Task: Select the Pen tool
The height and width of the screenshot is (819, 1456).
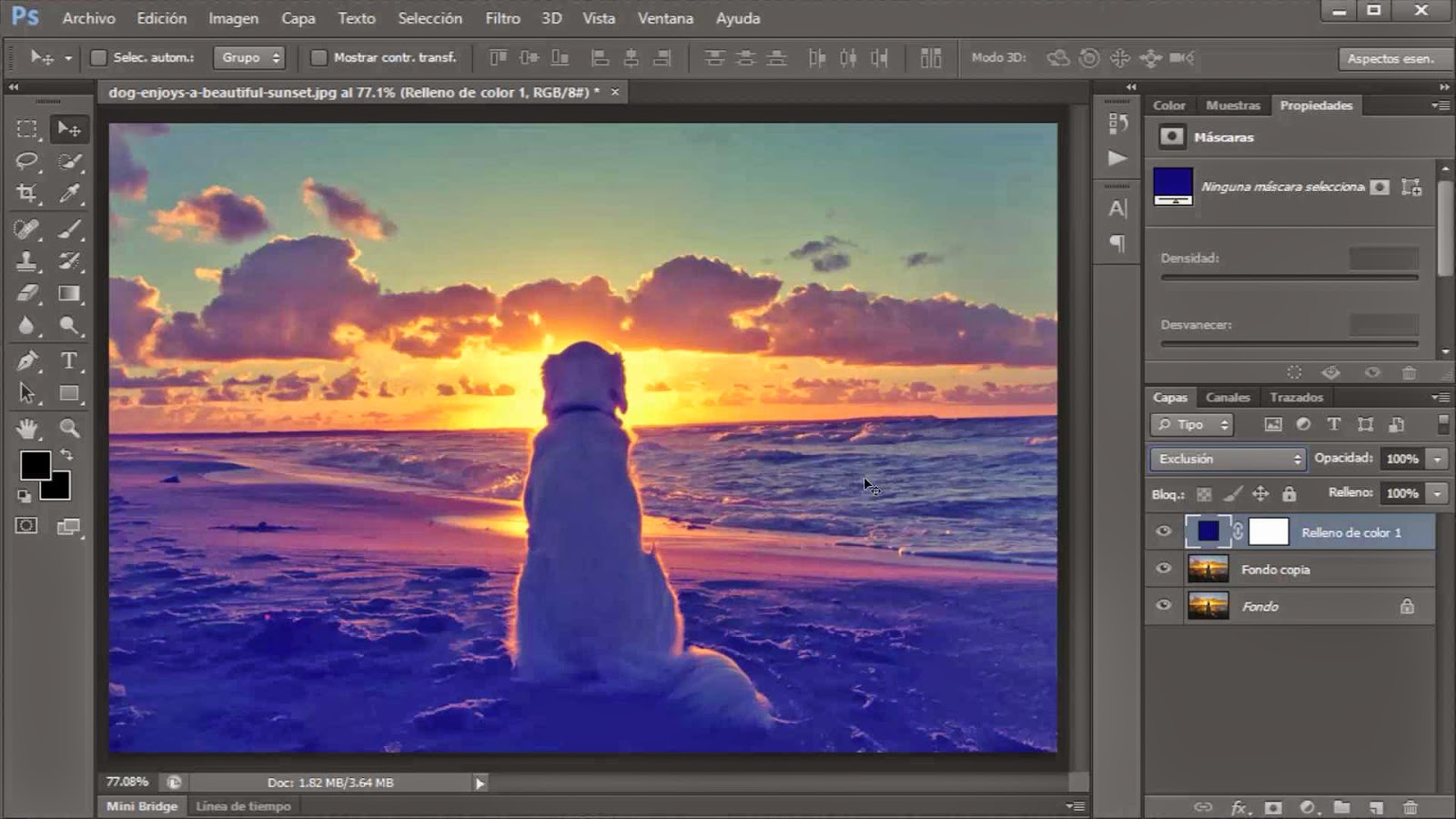Action: click(x=27, y=361)
